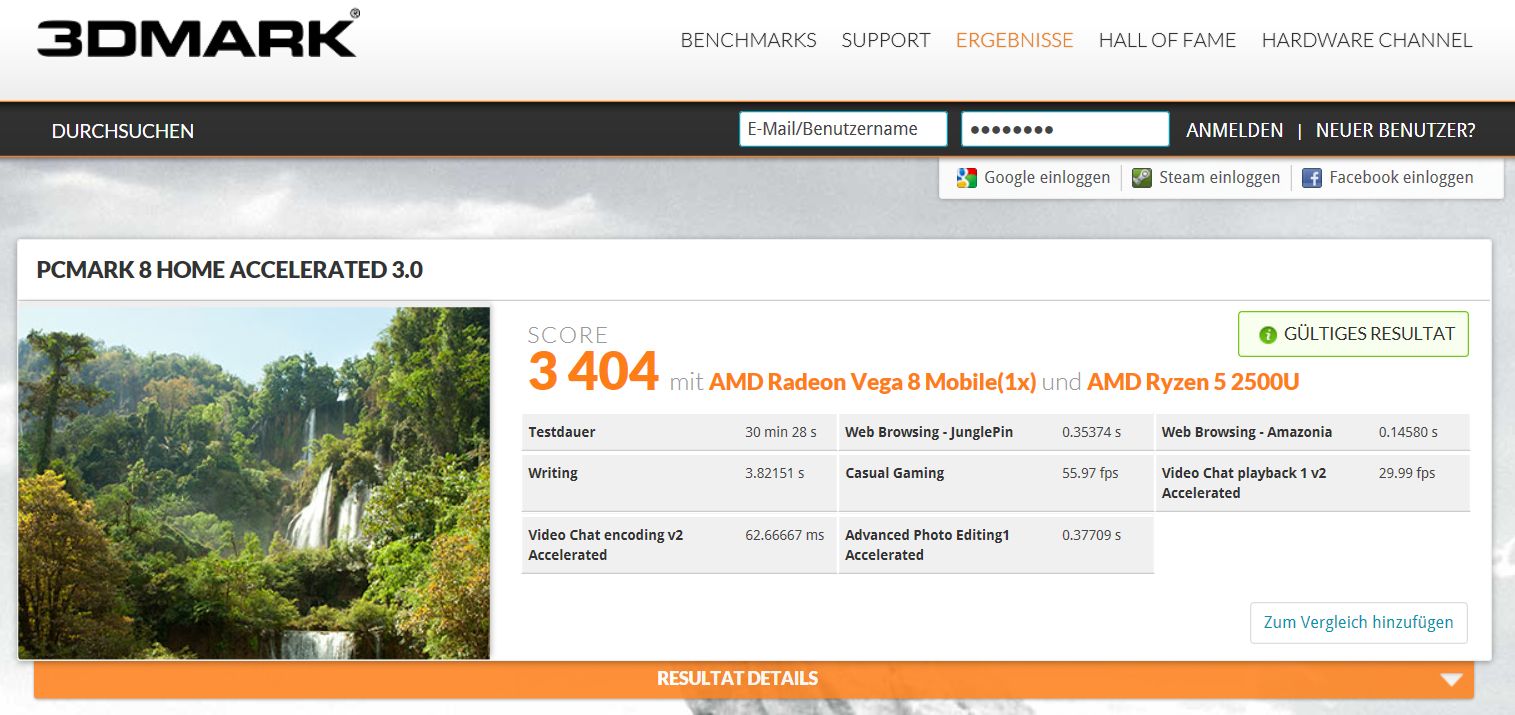Click the 0.14580 s value
Screen dimensions: 1515x715
[x=1408, y=432]
